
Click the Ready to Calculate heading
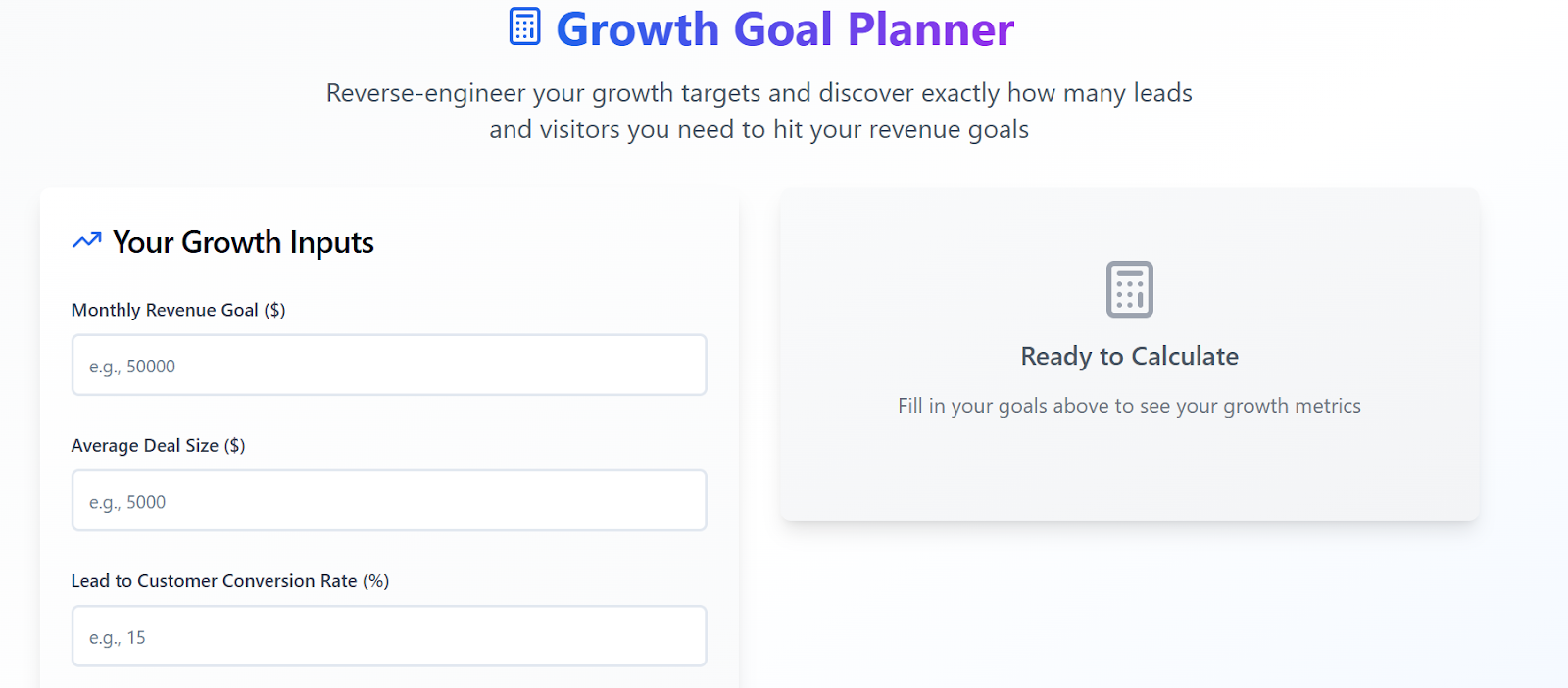click(1129, 356)
